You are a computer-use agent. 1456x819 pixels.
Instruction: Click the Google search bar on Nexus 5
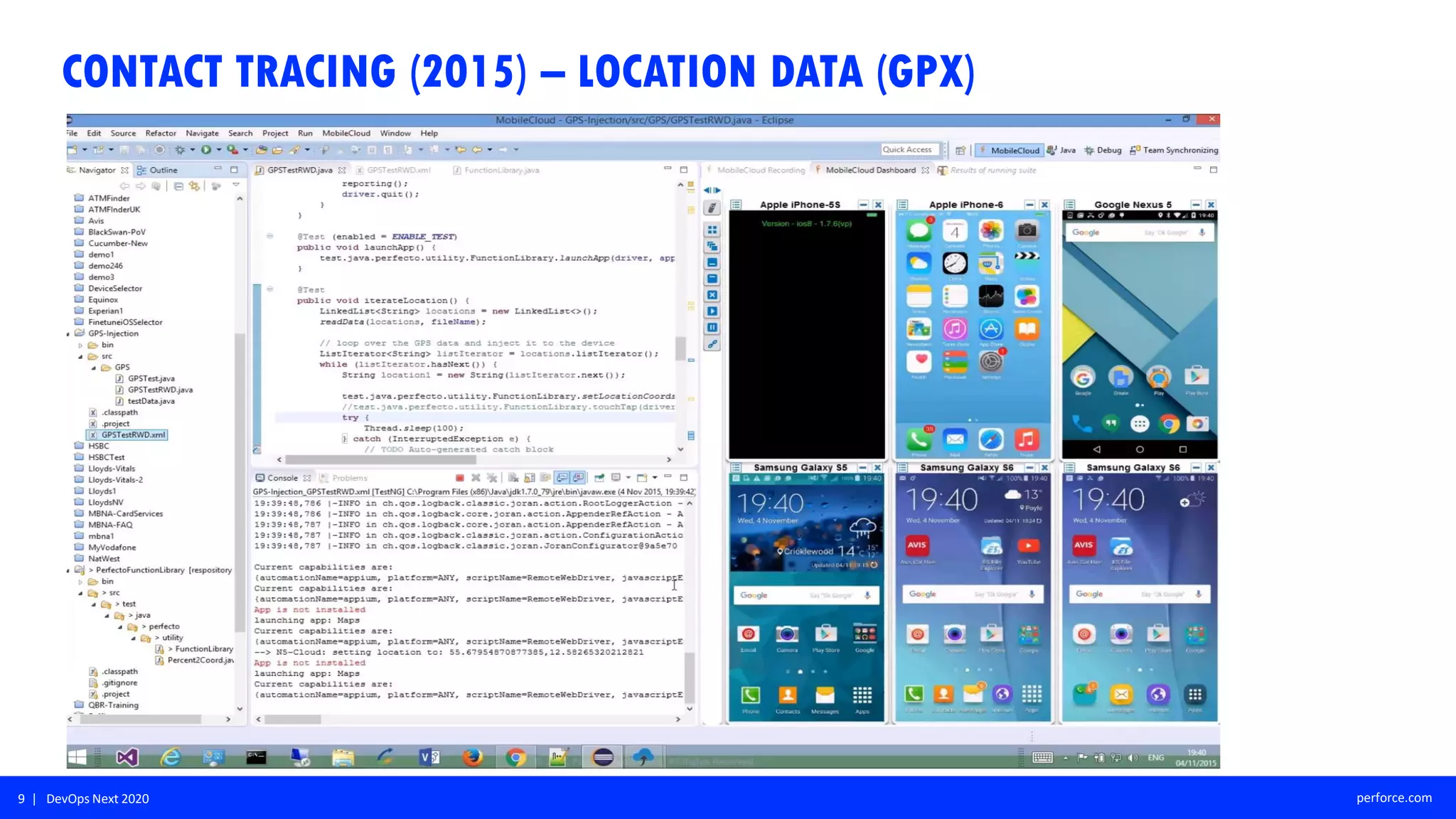(x=1139, y=232)
